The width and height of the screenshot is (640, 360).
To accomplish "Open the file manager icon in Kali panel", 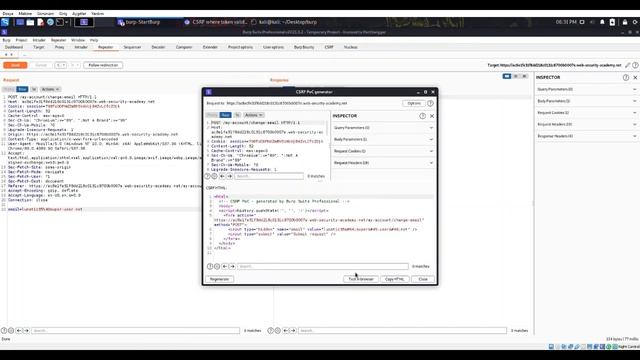I will (30, 22).
